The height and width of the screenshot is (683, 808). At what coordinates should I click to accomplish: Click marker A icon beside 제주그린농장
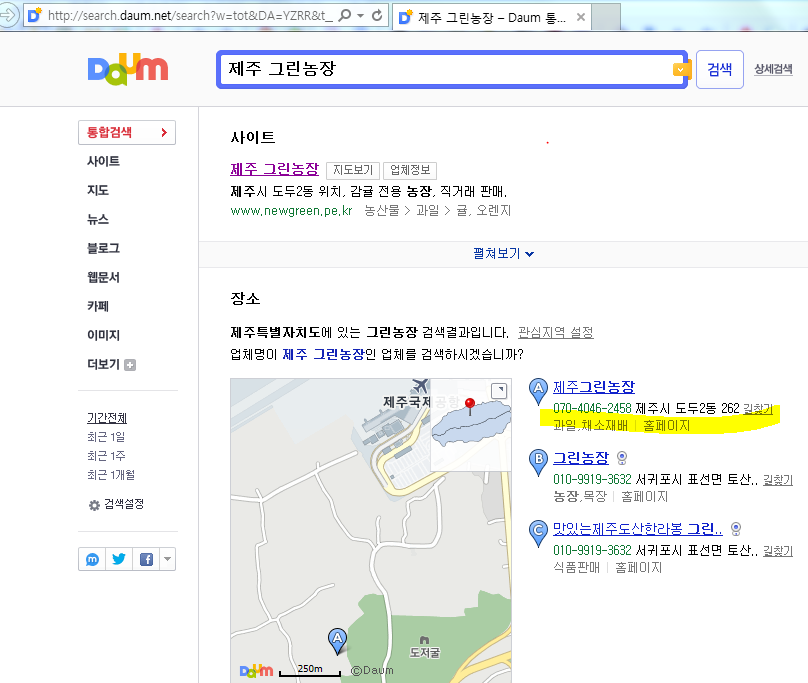538,391
